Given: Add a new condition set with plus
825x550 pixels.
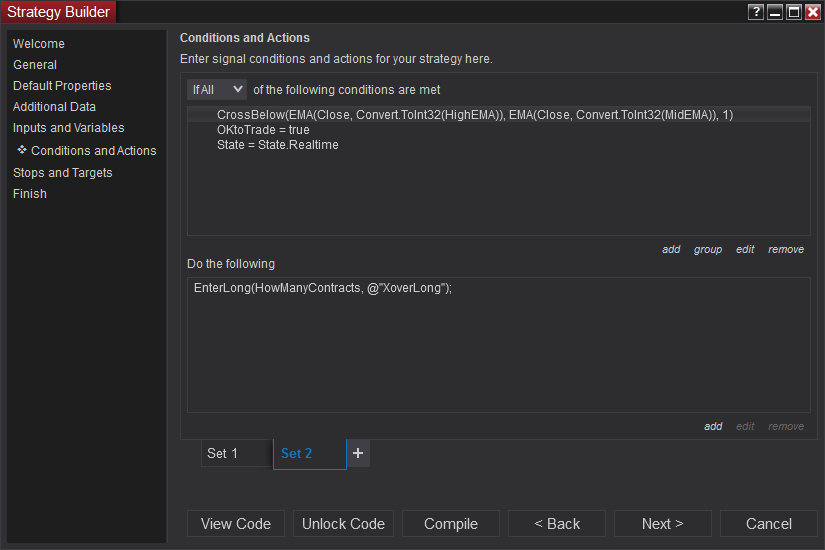Looking at the screenshot, I should click(358, 453).
